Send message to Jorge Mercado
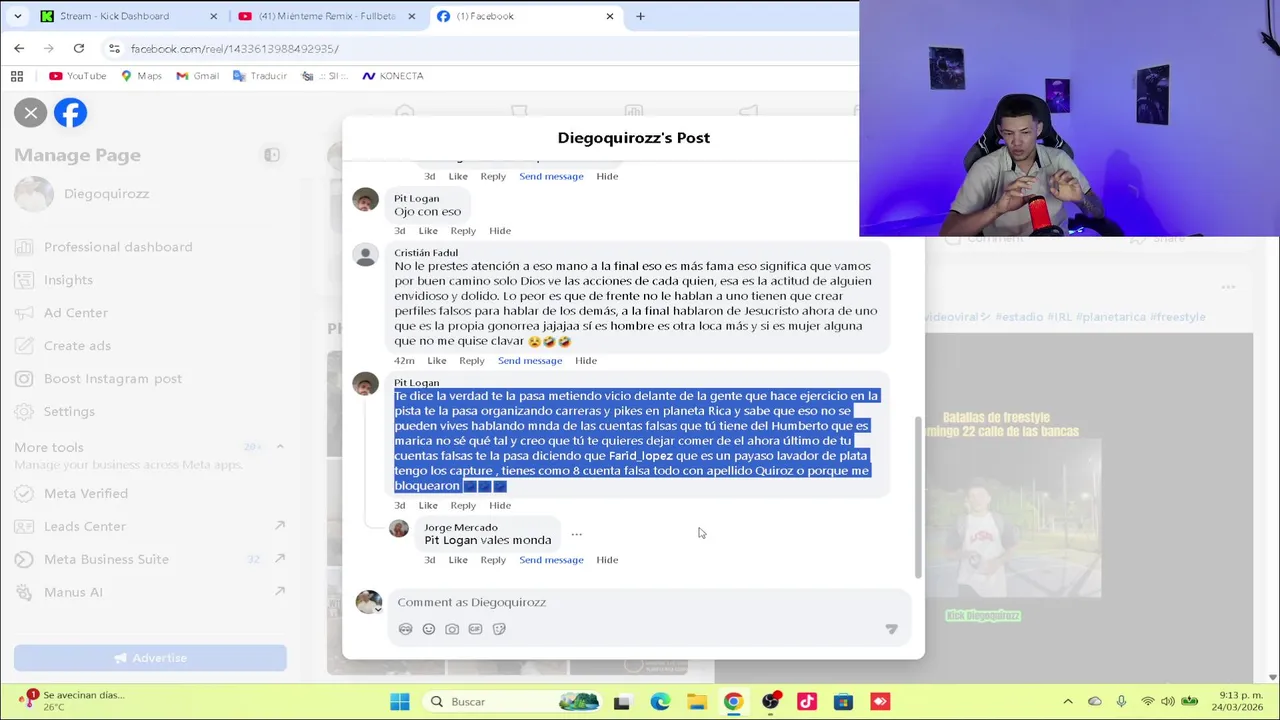The image size is (1280, 720). coord(551,560)
